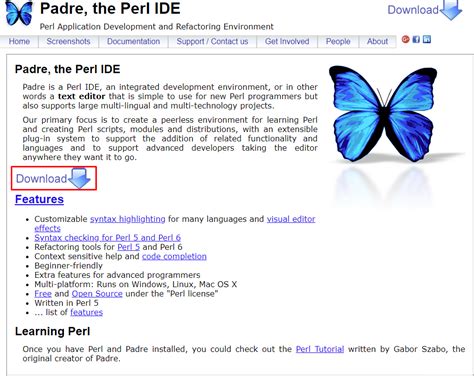Image resolution: width=474 pixels, height=376 pixels.
Task: Click the Padre butterfly logo in the header
Action: coord(19,13)
